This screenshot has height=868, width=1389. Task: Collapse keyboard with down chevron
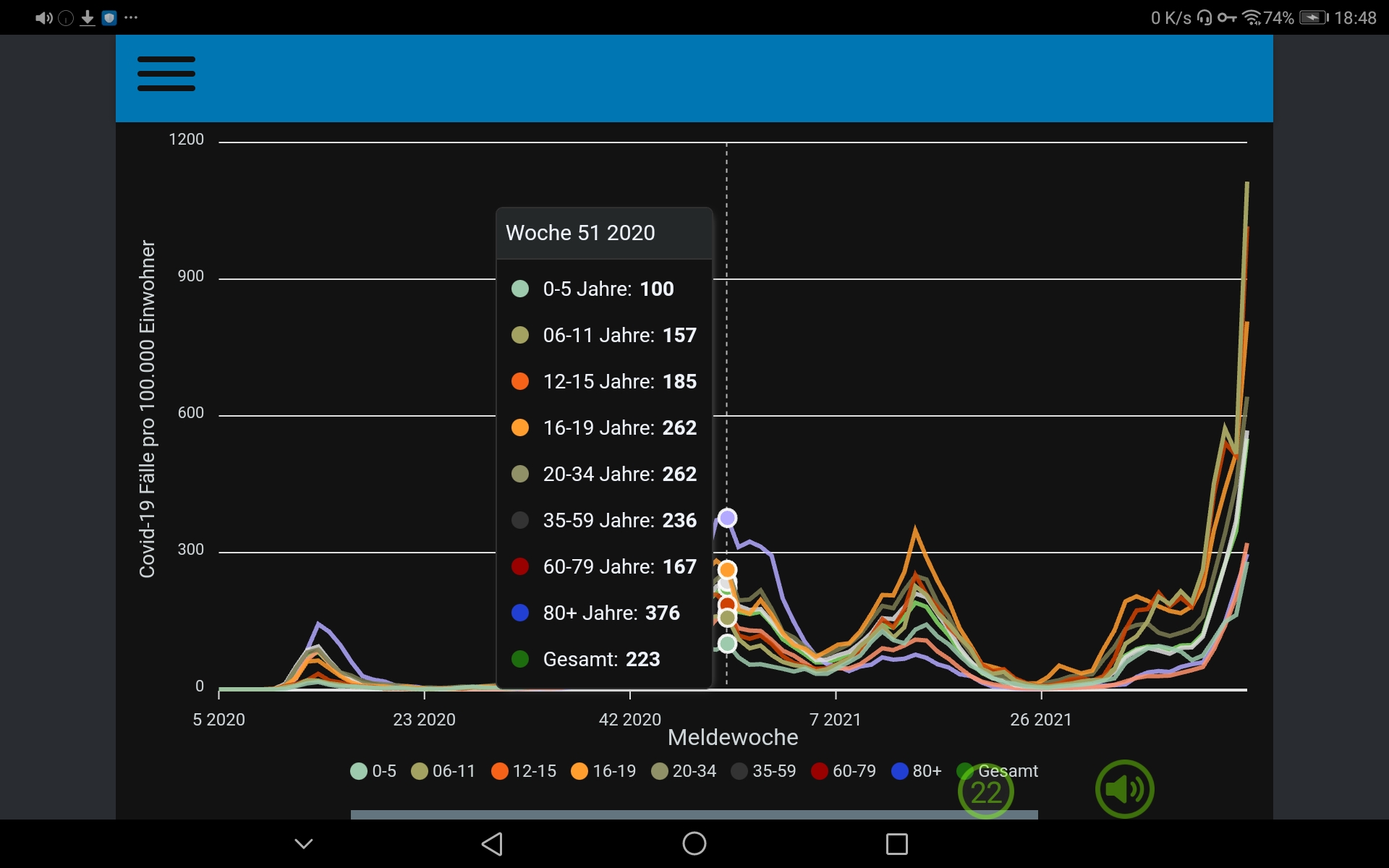[304, 843]
